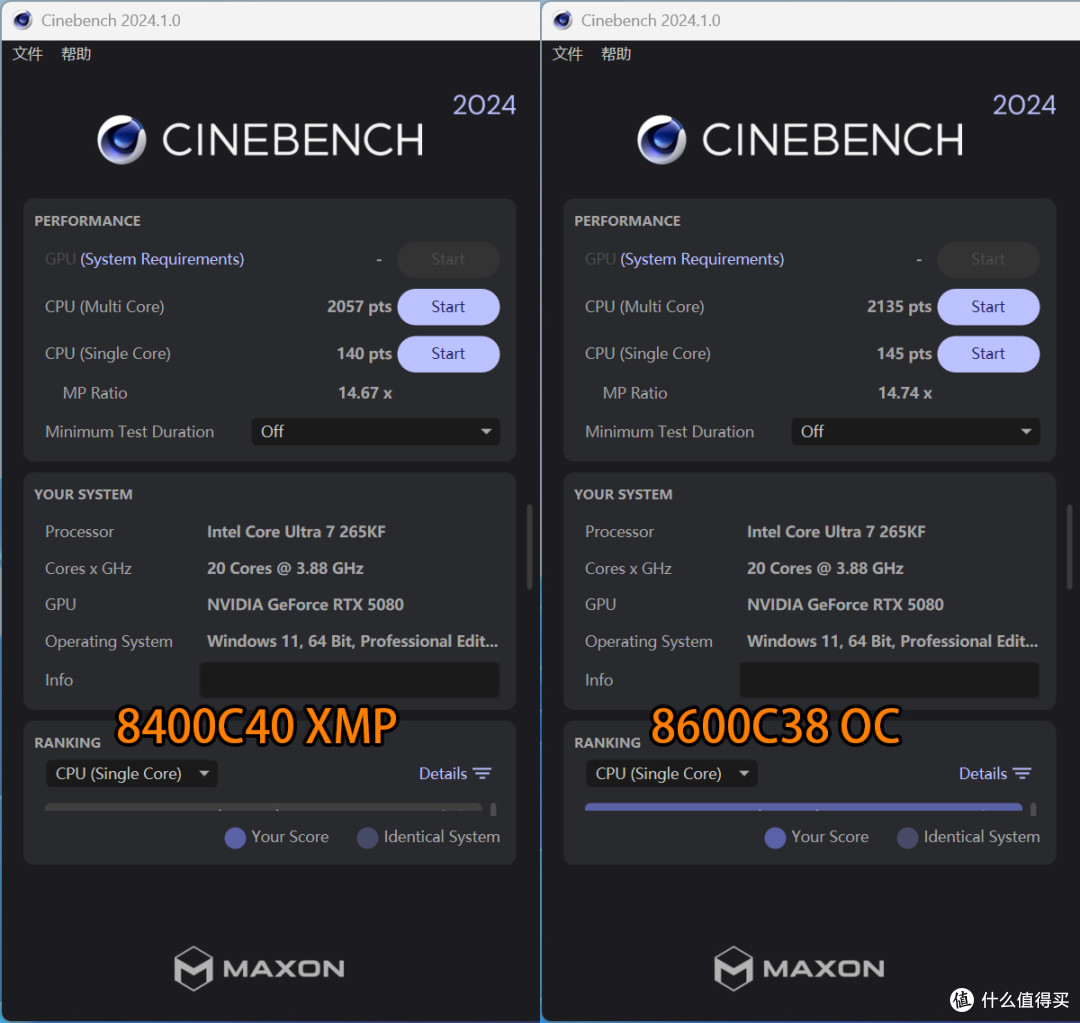Start the CPU Multi Core test in right window

tap(988, 307)
